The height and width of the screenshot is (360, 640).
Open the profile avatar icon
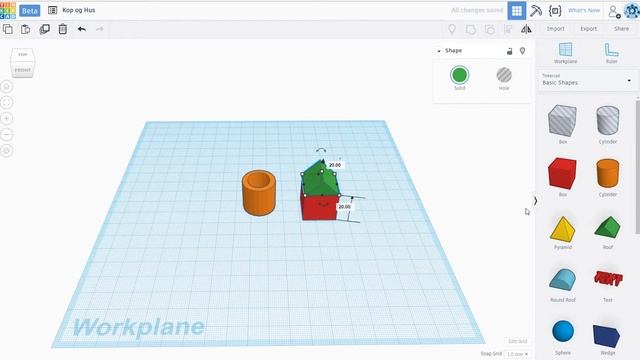click(x=632, y=11)
